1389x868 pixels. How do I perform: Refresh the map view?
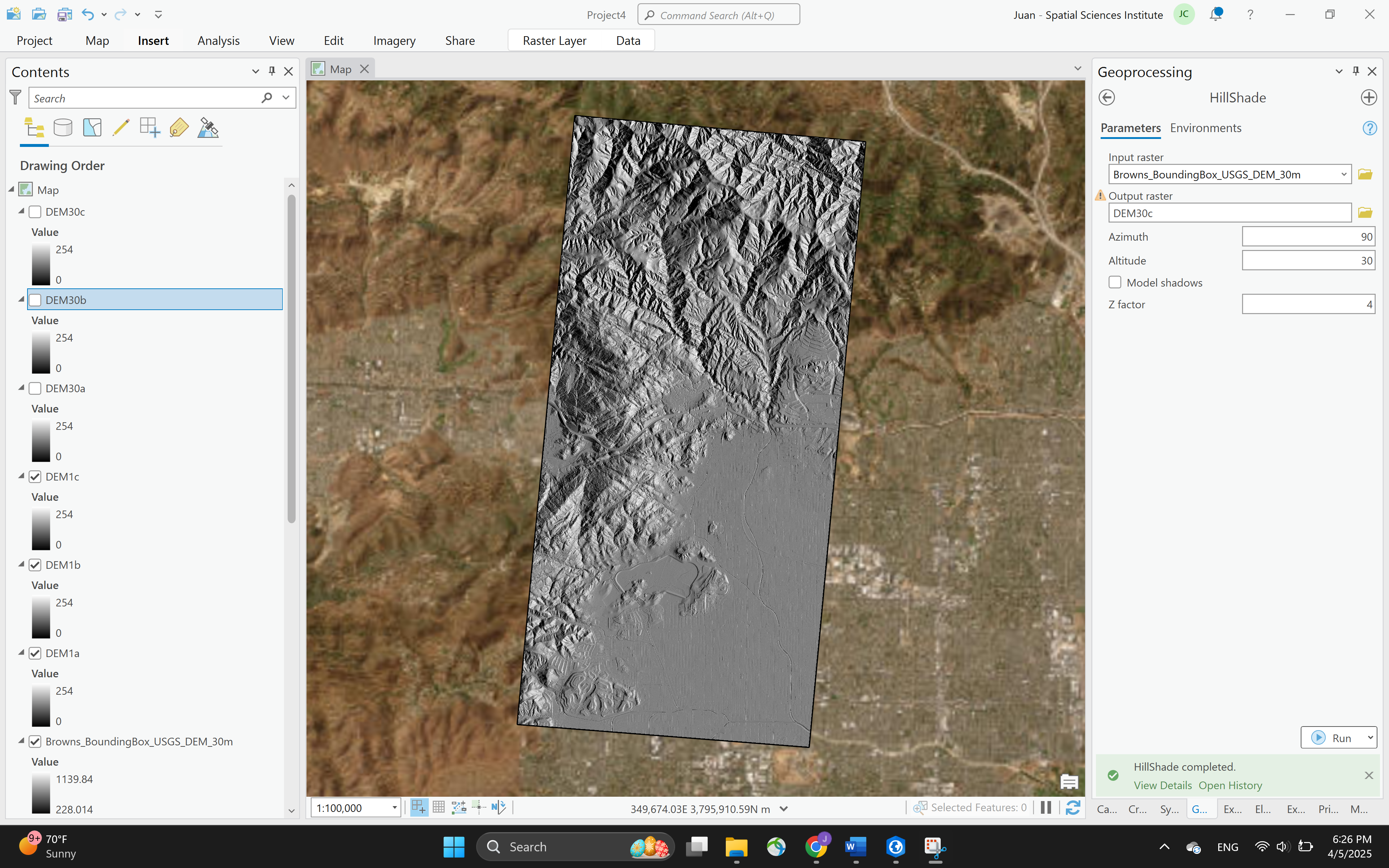1073,808
